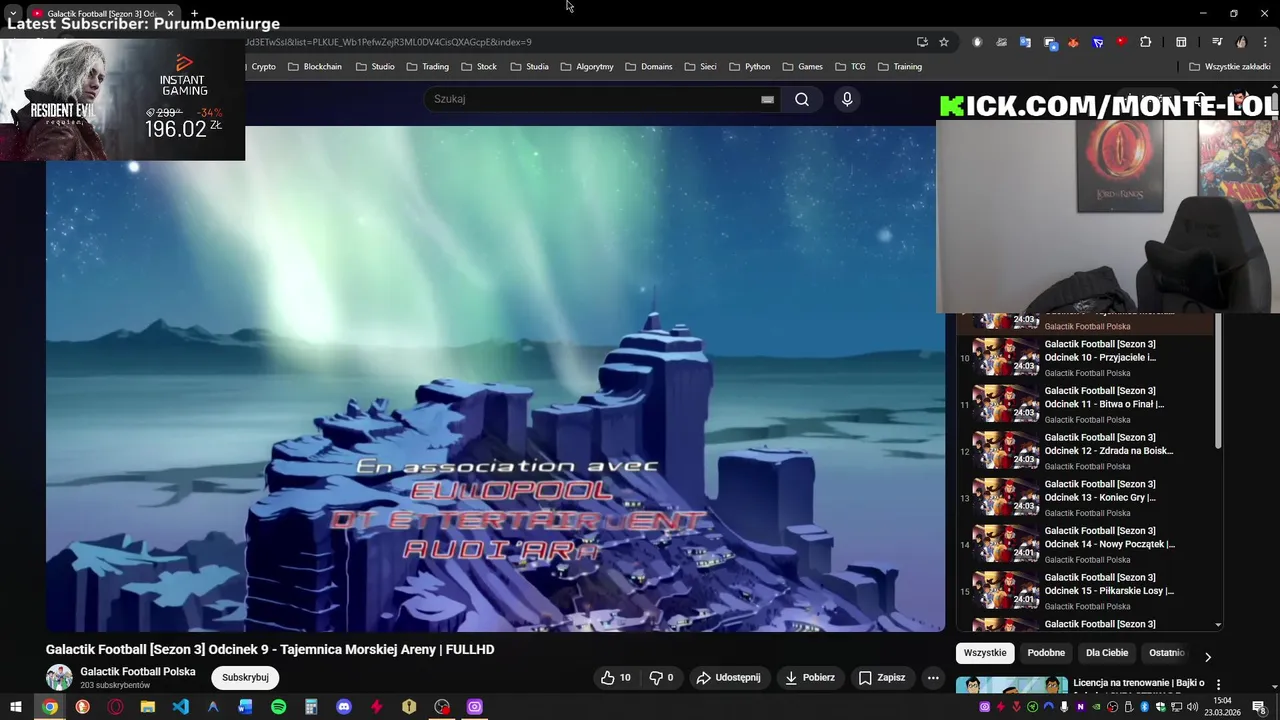Click the playlist scrollbar down arrow
1280x720 pixels.
[1218, 625]
